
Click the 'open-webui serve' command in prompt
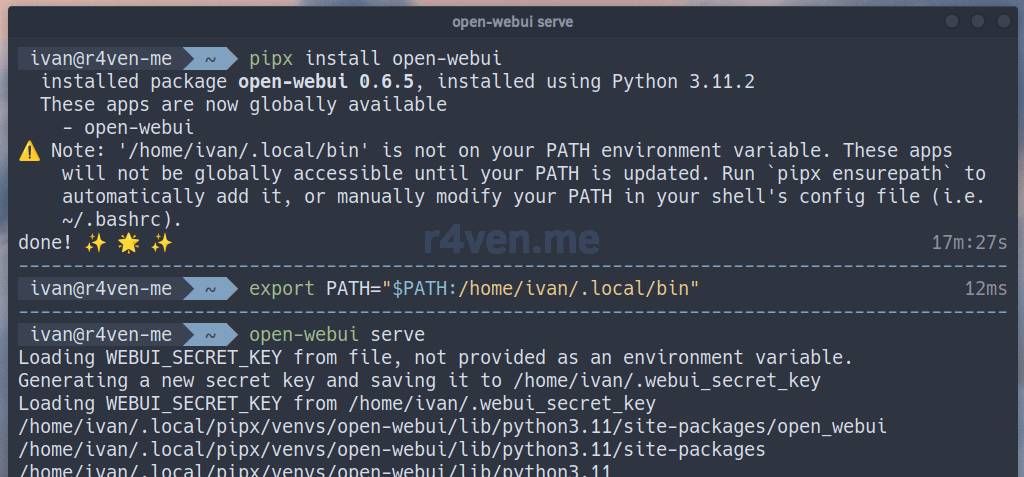[337, 334]
